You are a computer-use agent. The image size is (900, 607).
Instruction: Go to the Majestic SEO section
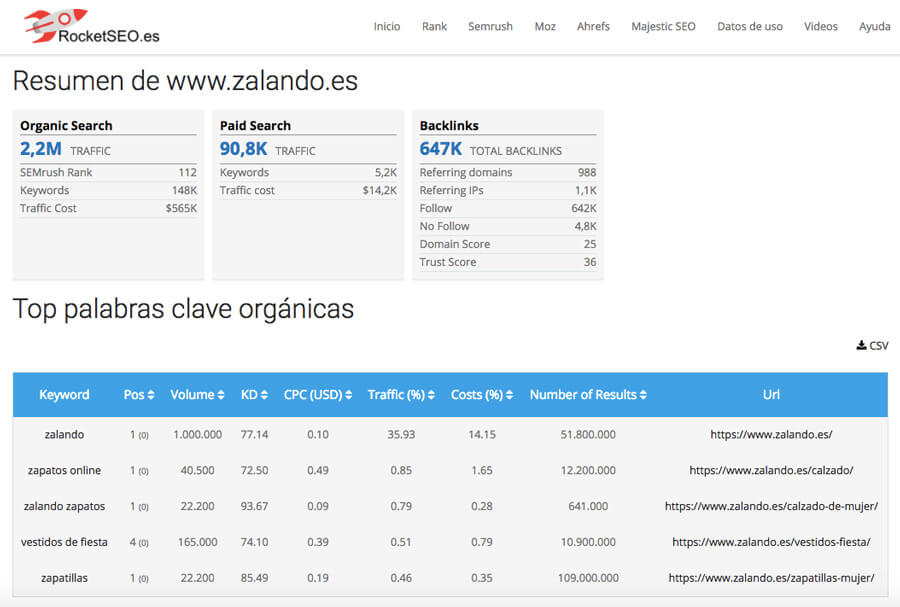(664, 26)
